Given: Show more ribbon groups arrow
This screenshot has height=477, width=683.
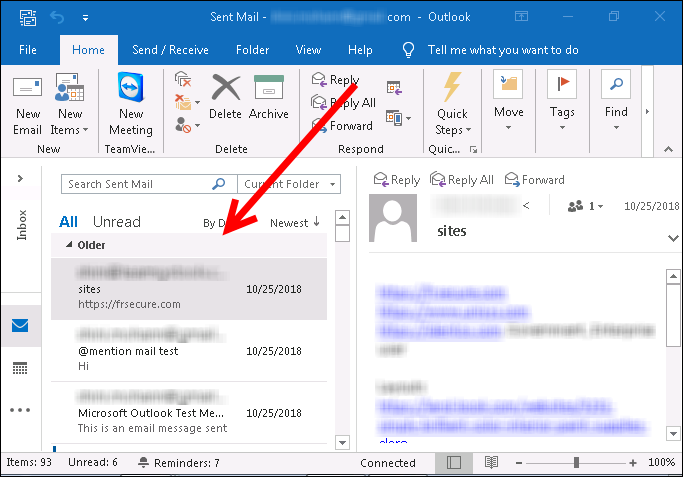Looking at the screenshot, I should coord(647,112).
